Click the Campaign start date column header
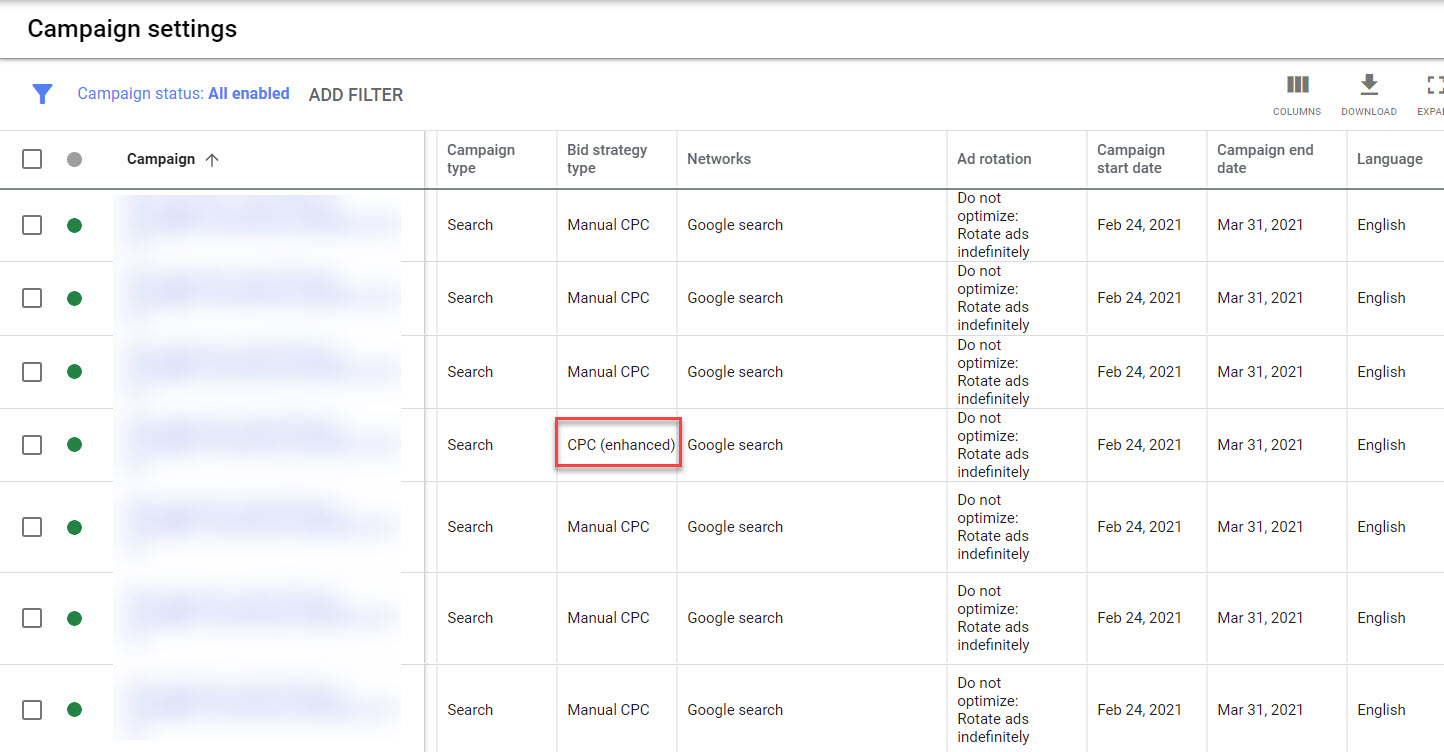1444x752 pixels. (x=1130, y=159)
